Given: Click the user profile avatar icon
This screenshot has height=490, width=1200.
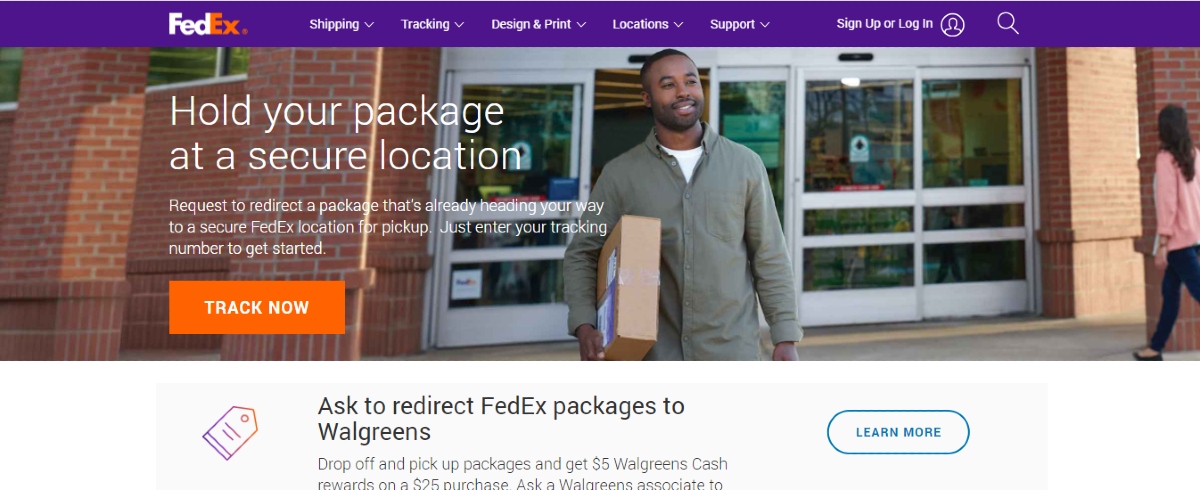Looking at the screenshot, I should [953, 24].
